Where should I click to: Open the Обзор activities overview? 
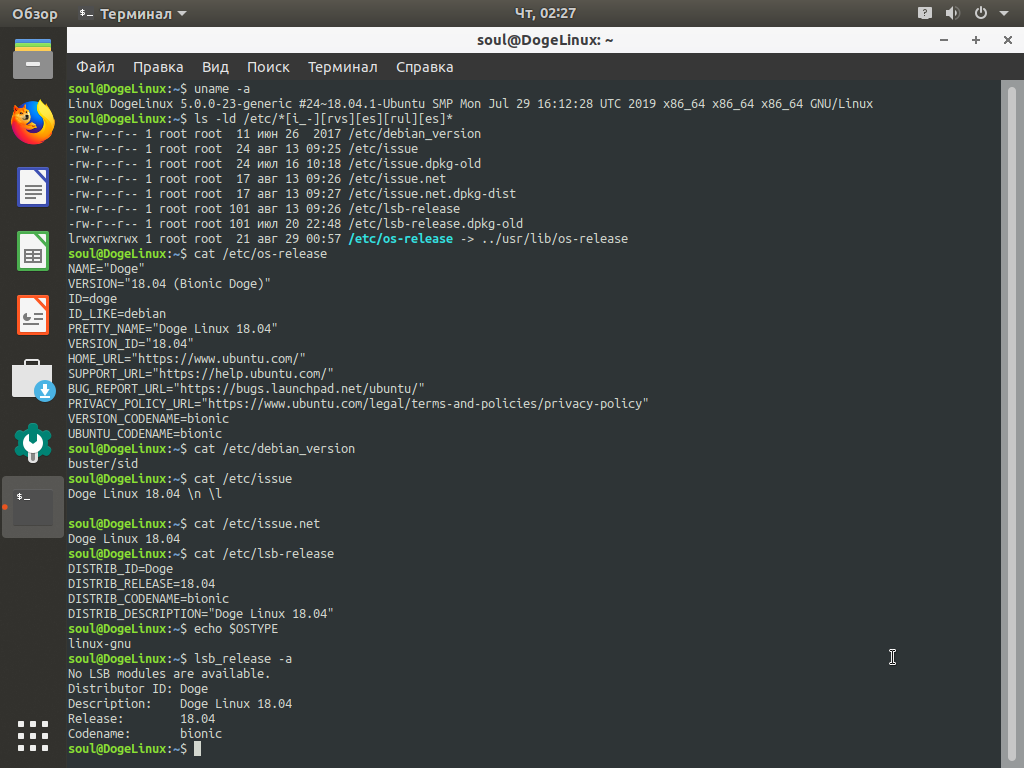pyautogui.click(x=35, y=14)
